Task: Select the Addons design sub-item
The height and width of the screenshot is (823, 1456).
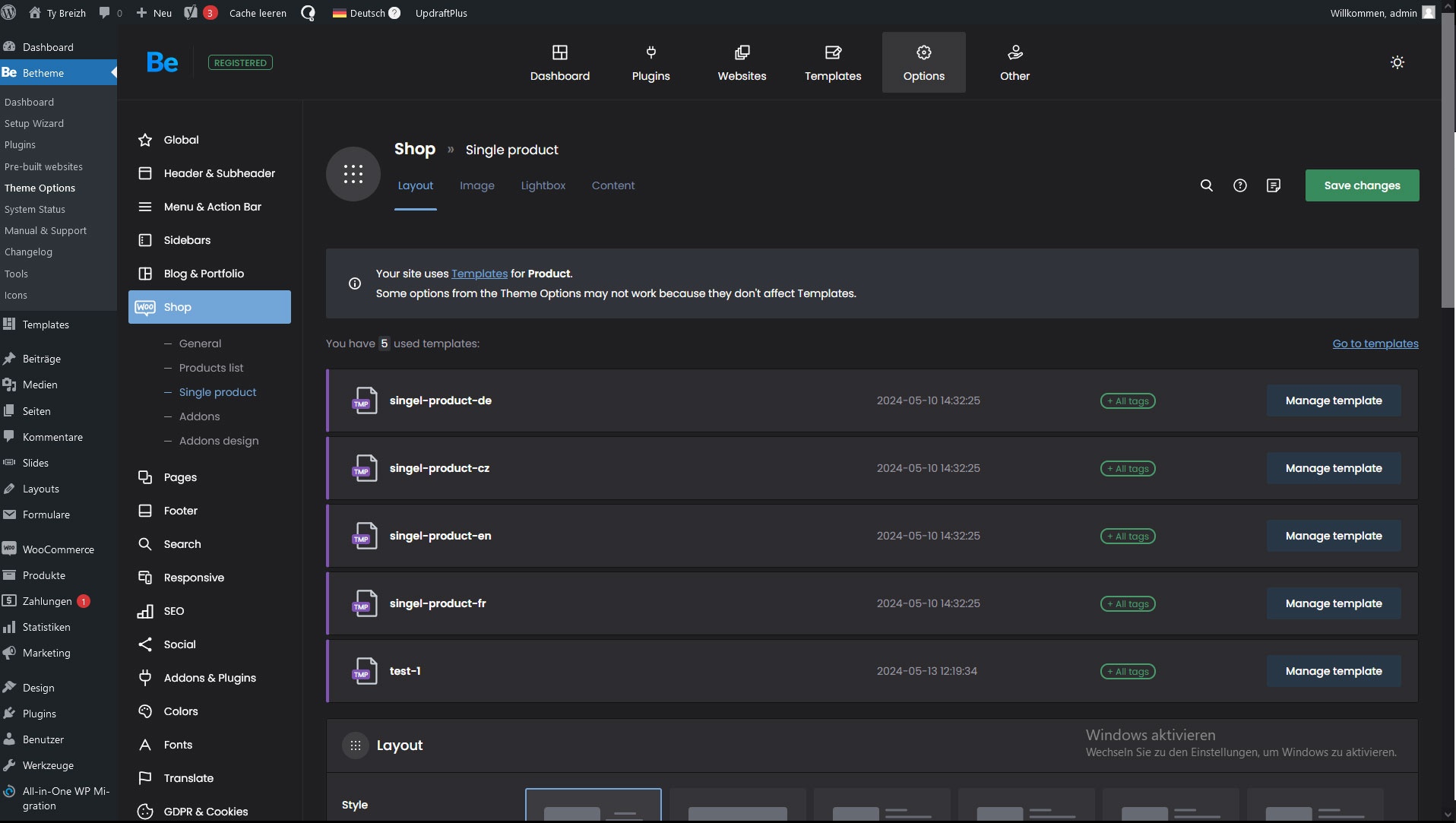Action: 219,441
